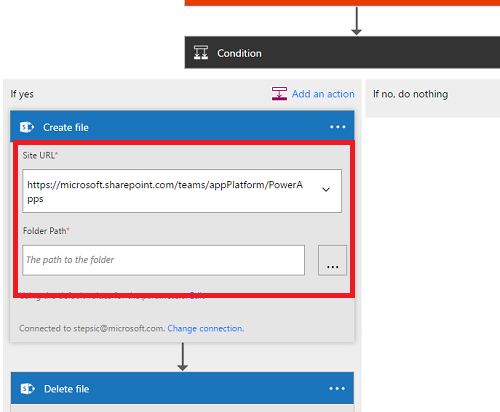Image resolution: width=500 pixels, height=412 pixels.
Task: Click the Change connection link
Action: point(206,328)
